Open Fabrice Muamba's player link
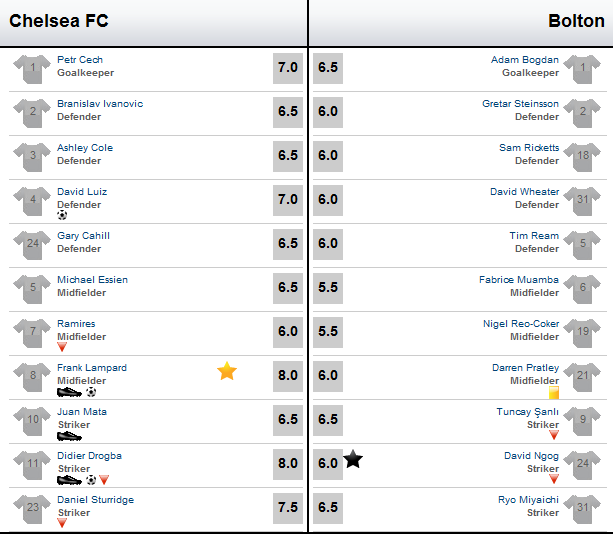613x534 pixels. pyautogui.click(x=519, y=280)
